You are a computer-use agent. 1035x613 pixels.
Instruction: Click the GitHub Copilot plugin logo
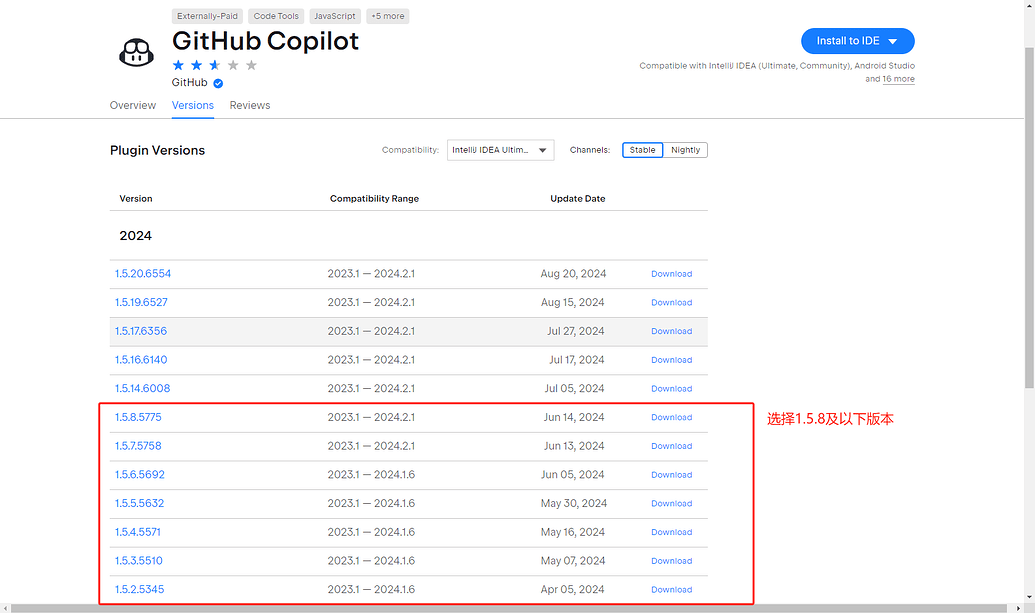tap(136, 52)
